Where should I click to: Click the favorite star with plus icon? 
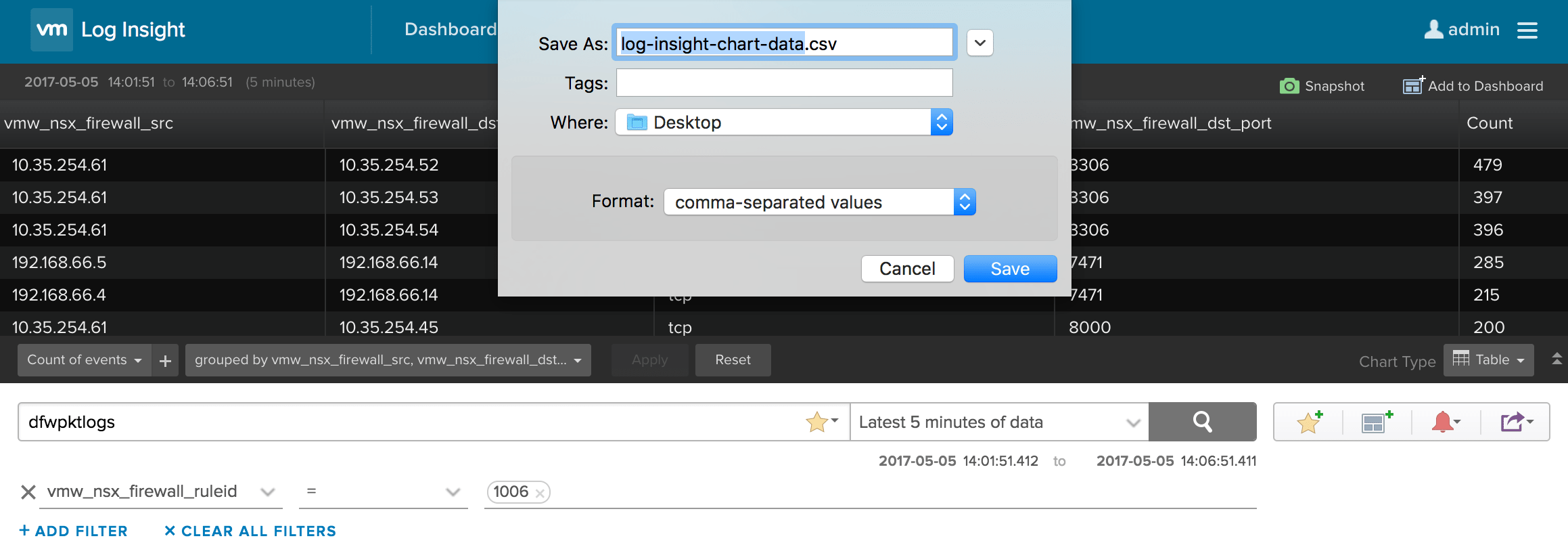tap(1310, 422)
